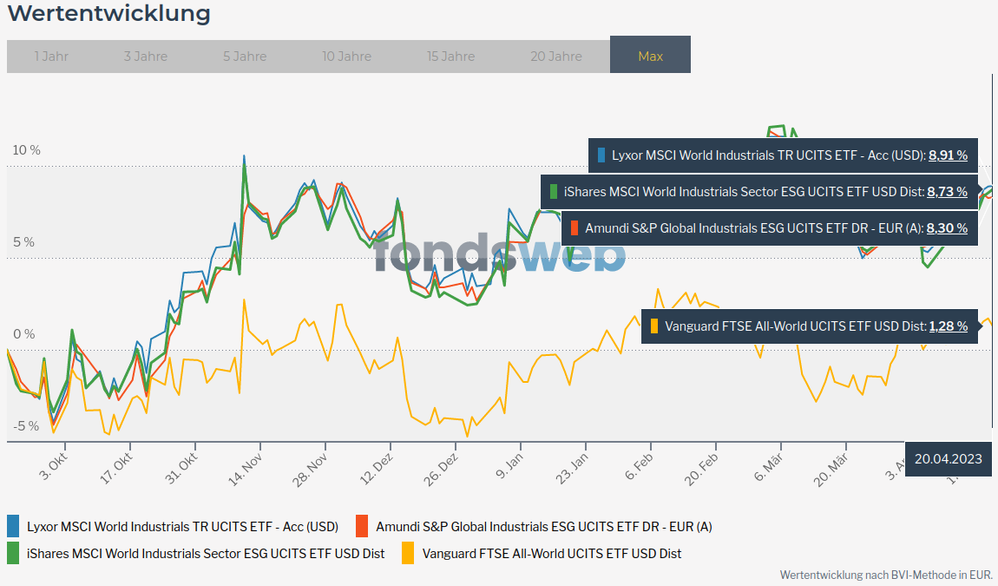Click Lyxor 8,91 % tooltip value

point(947,155)
